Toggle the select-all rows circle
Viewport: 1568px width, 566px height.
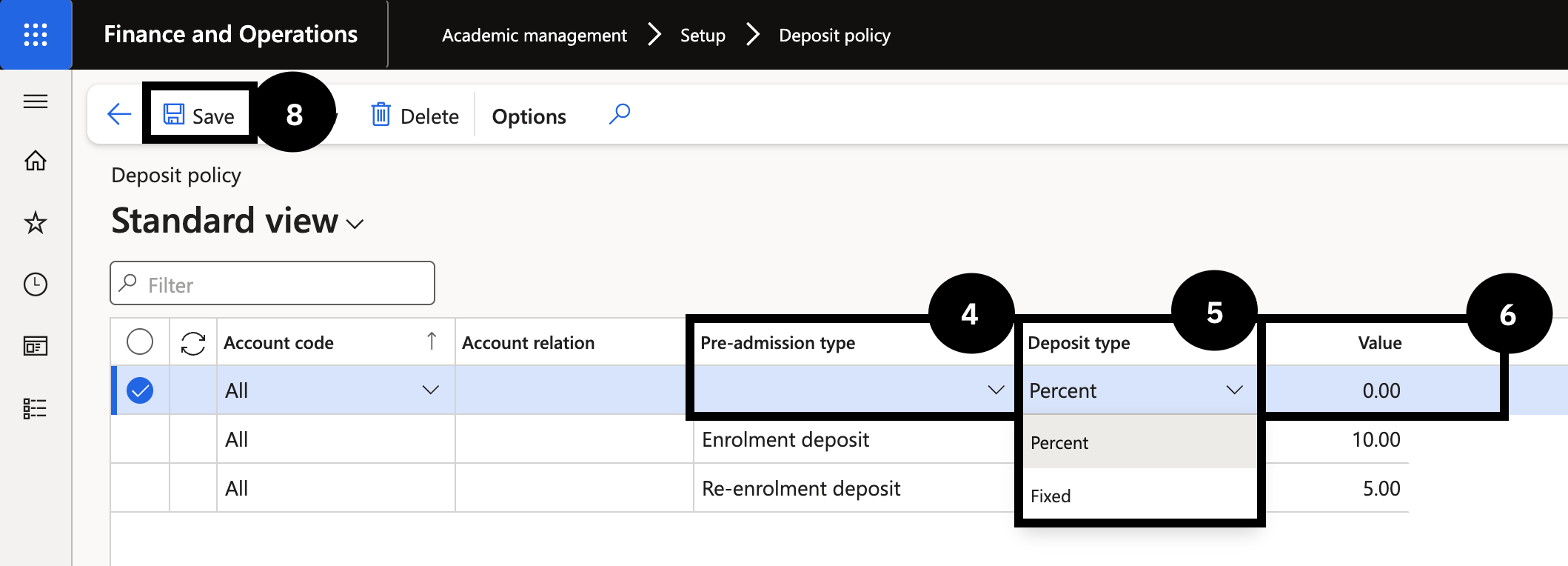point(140,342)
